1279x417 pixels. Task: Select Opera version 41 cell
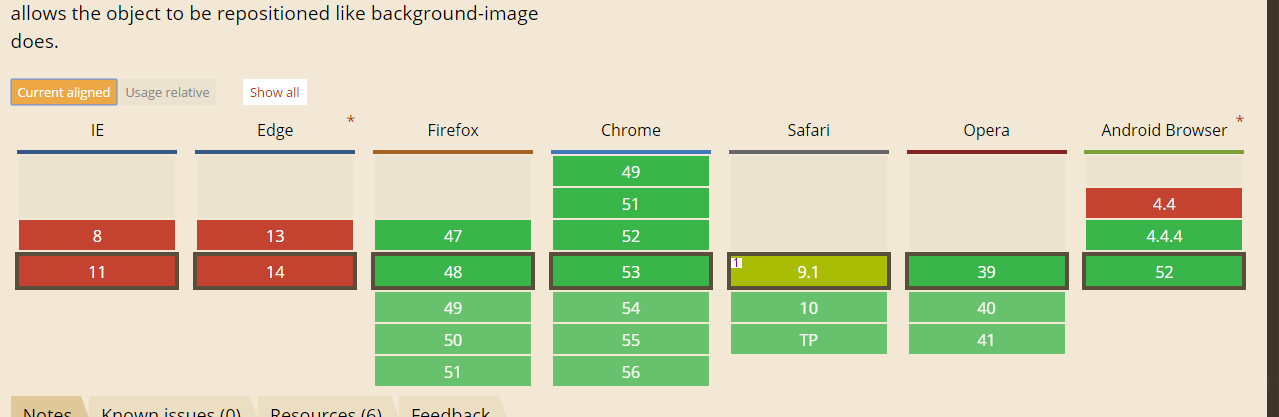coord(986,339)
